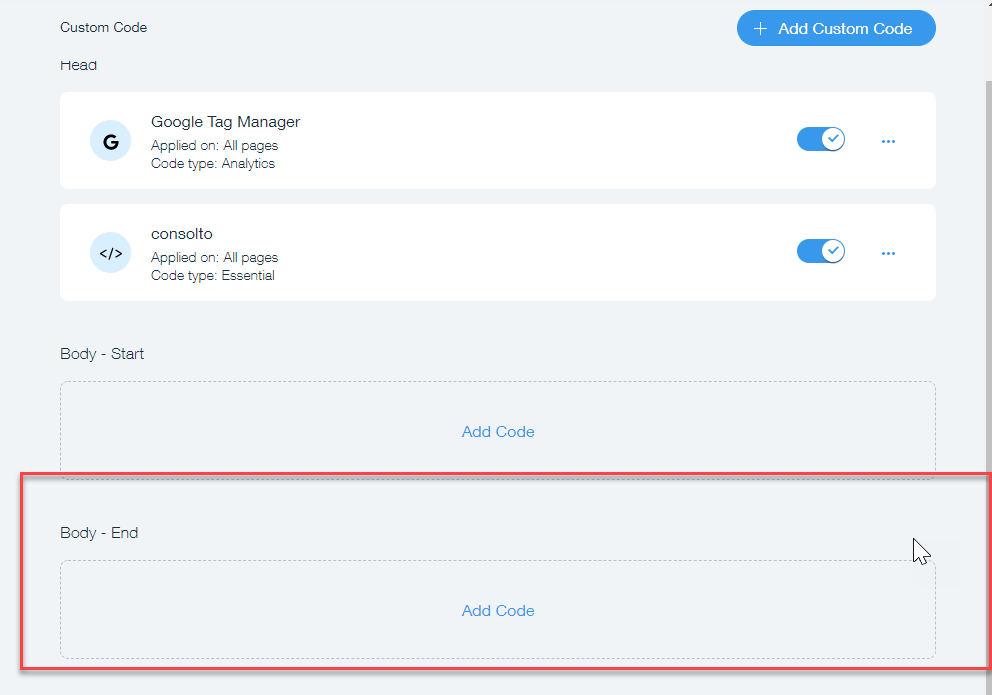Image resolution: width=992 pixels, height=695 pixels.
Task: Click Add Code under Body - End
Action: click(x=497, y=610)
